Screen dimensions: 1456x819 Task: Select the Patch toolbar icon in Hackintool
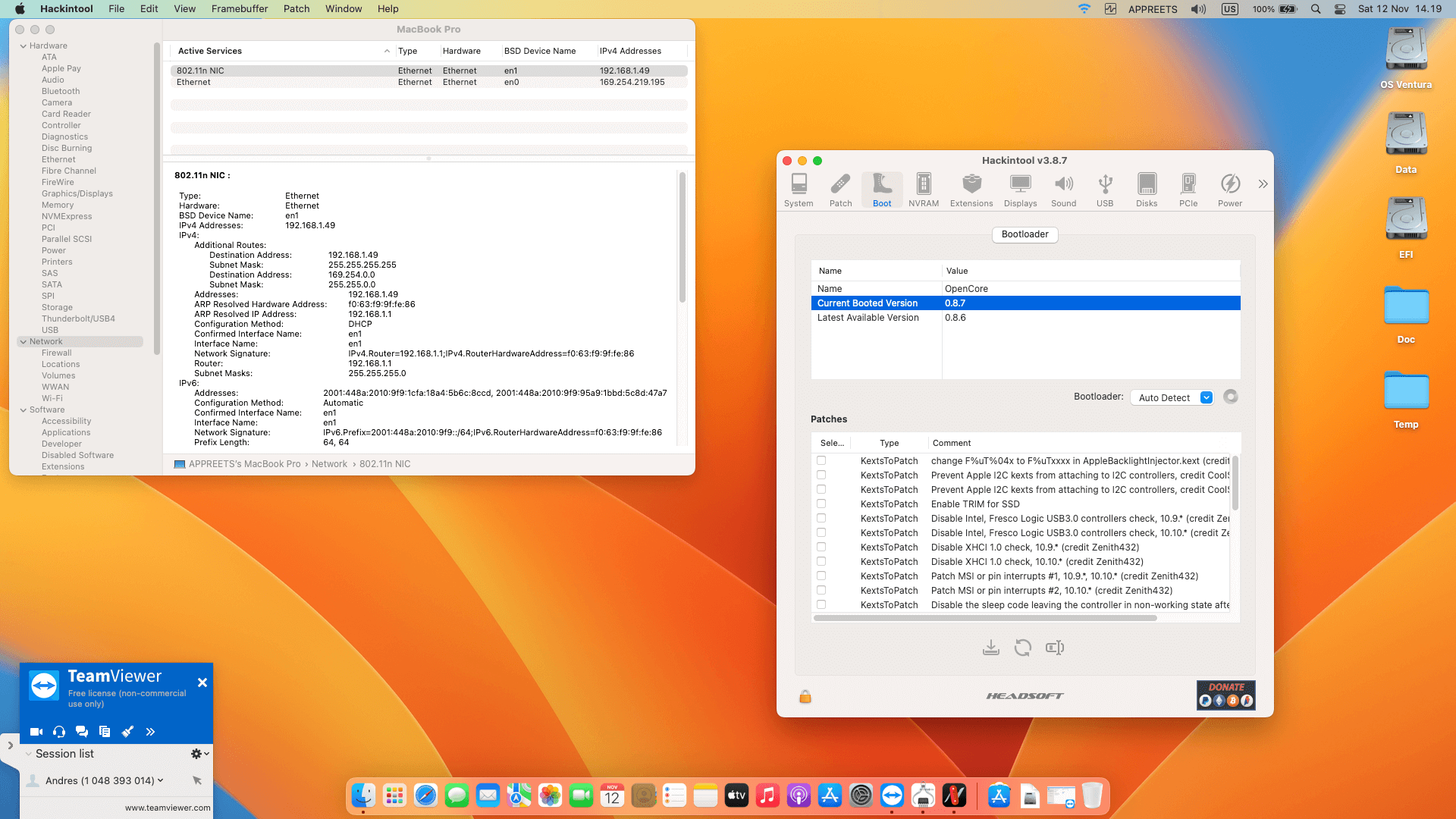840,190
